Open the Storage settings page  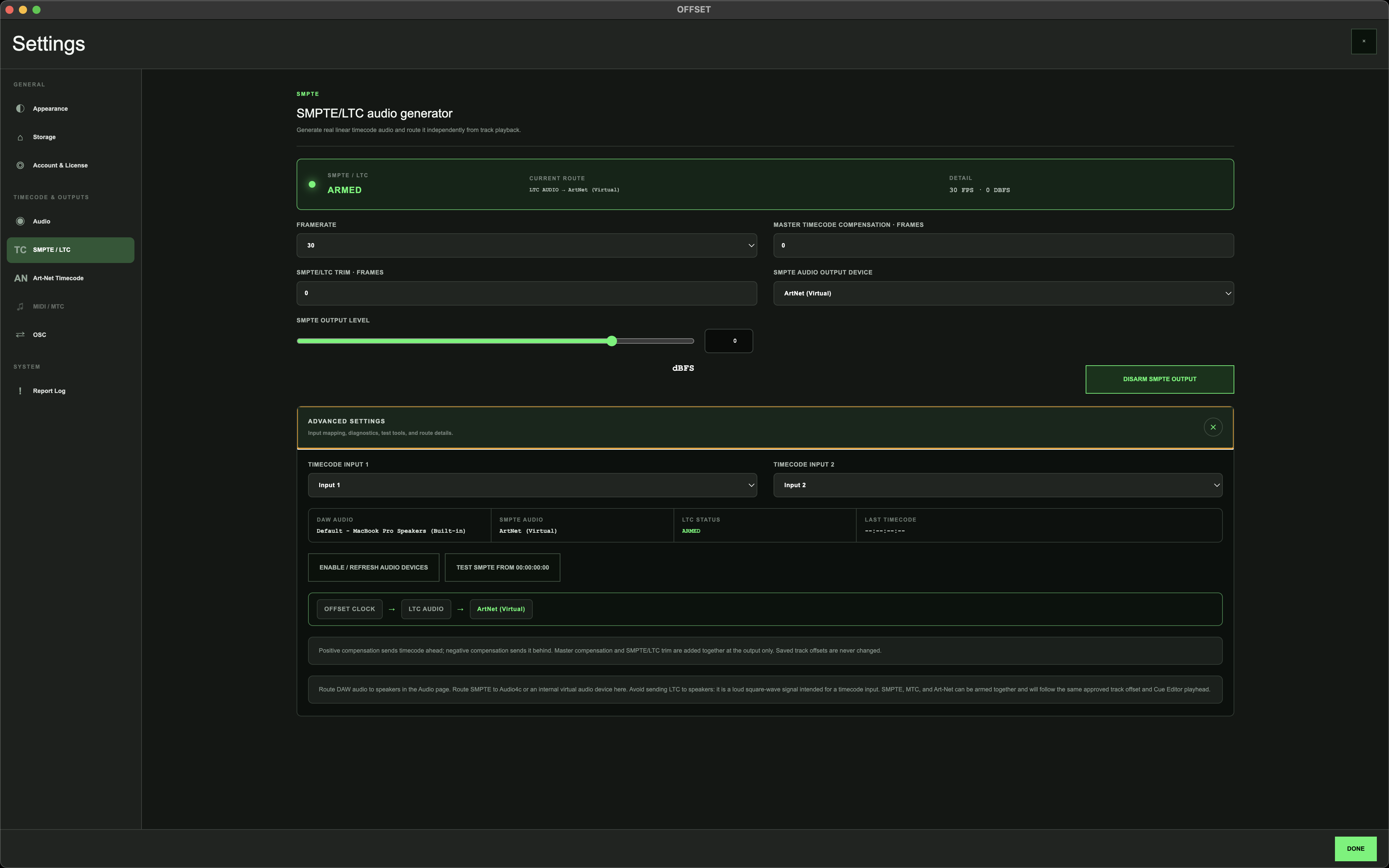coord(70,137)
